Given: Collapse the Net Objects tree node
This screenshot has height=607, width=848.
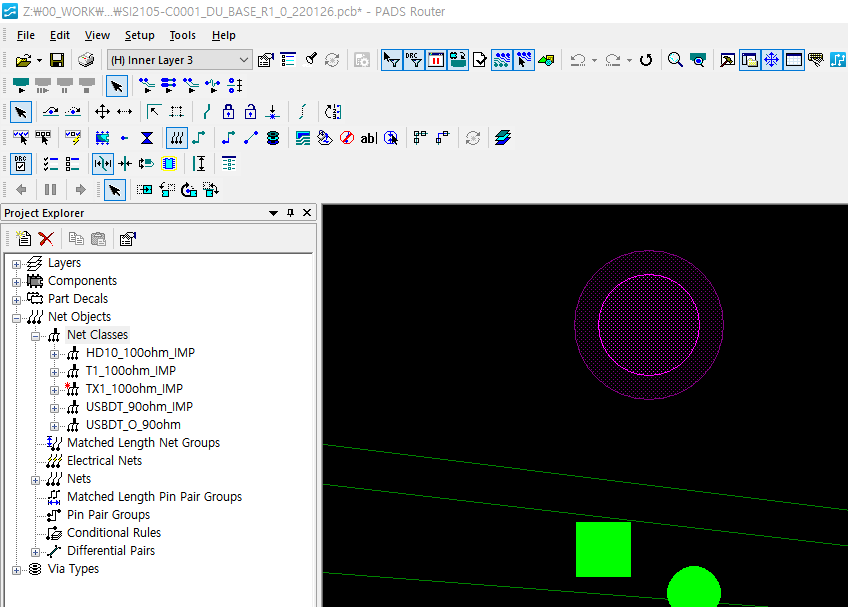Looking at the screenshot, I should 16,318.
